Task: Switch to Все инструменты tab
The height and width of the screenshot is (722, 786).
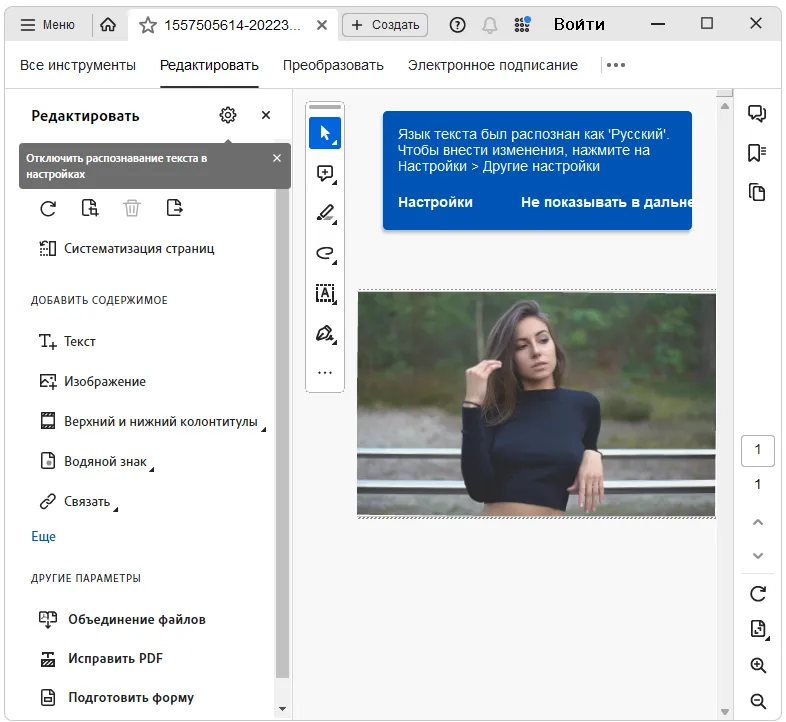Action: [x=78, y=65]
